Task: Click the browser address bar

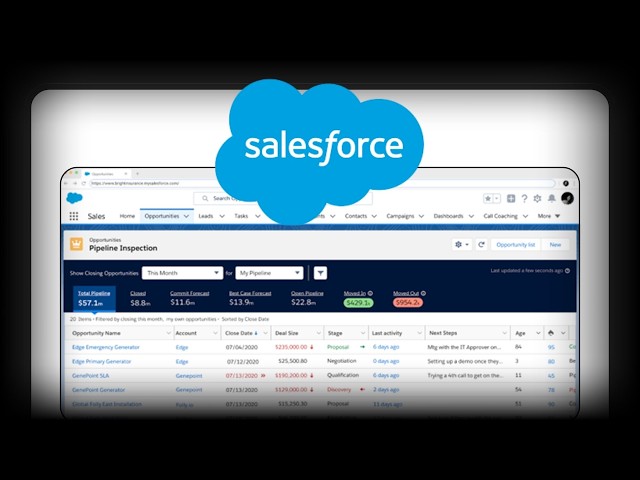Action: pos(322,183)
